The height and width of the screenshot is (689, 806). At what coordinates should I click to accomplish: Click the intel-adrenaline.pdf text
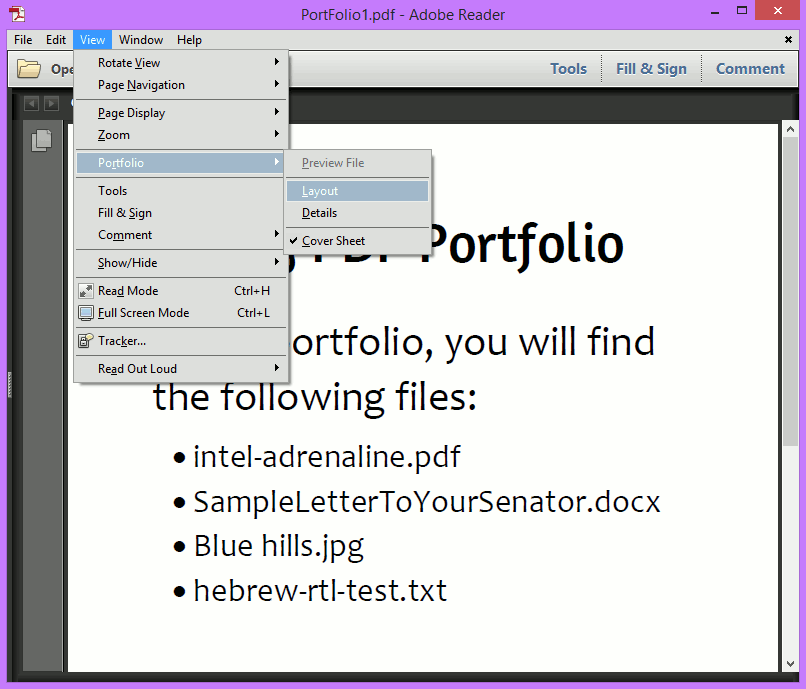point(327,457)
